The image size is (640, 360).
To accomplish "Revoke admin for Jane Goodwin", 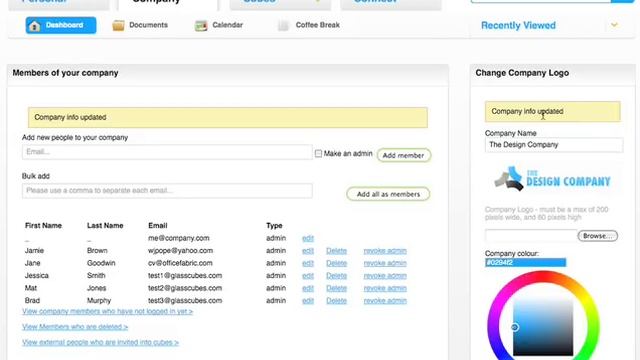I will [385, 263].
